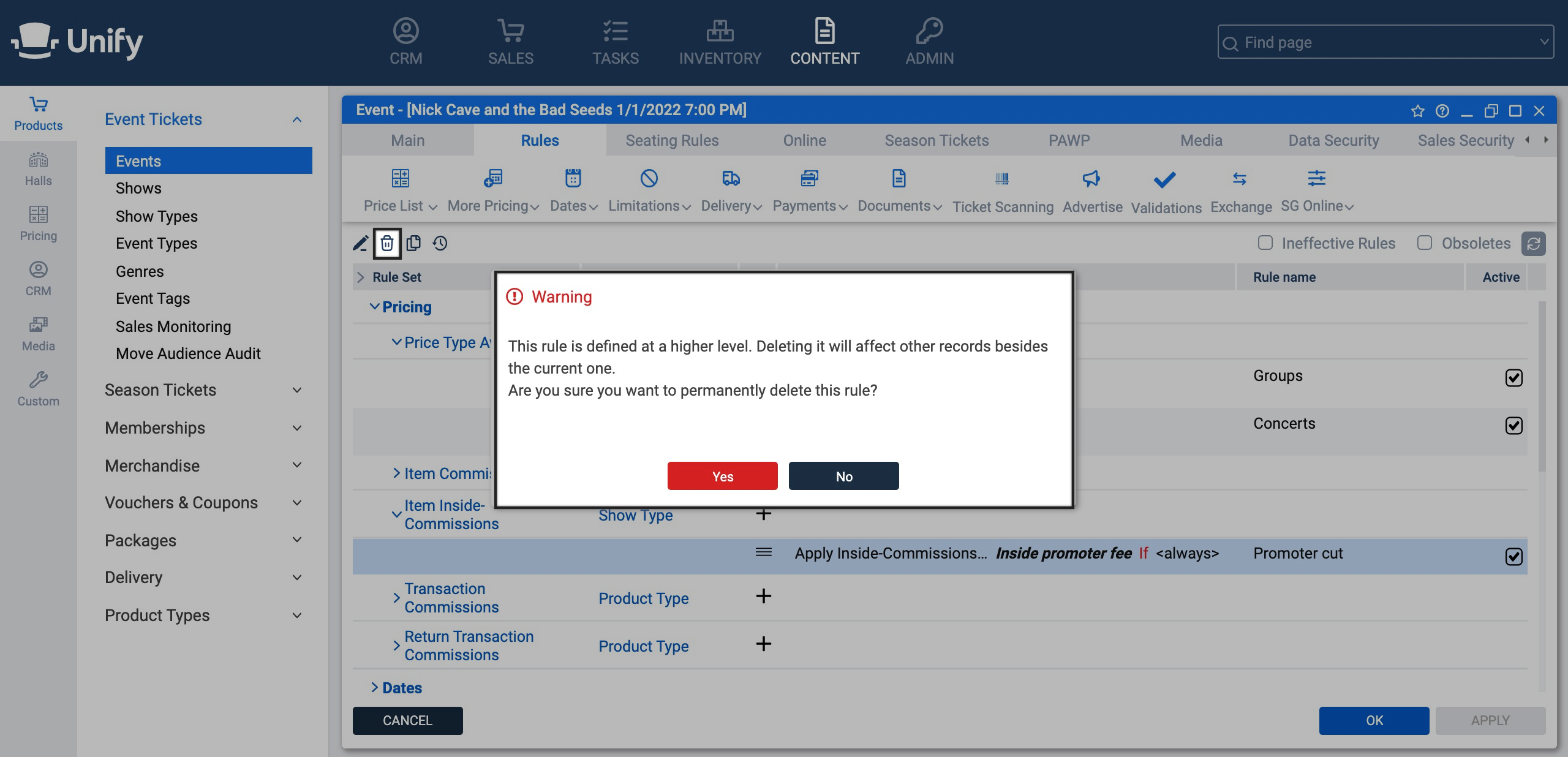
Task: Click the duplicate rule icon
Action: pyautogui.click(x=413, y=243)
